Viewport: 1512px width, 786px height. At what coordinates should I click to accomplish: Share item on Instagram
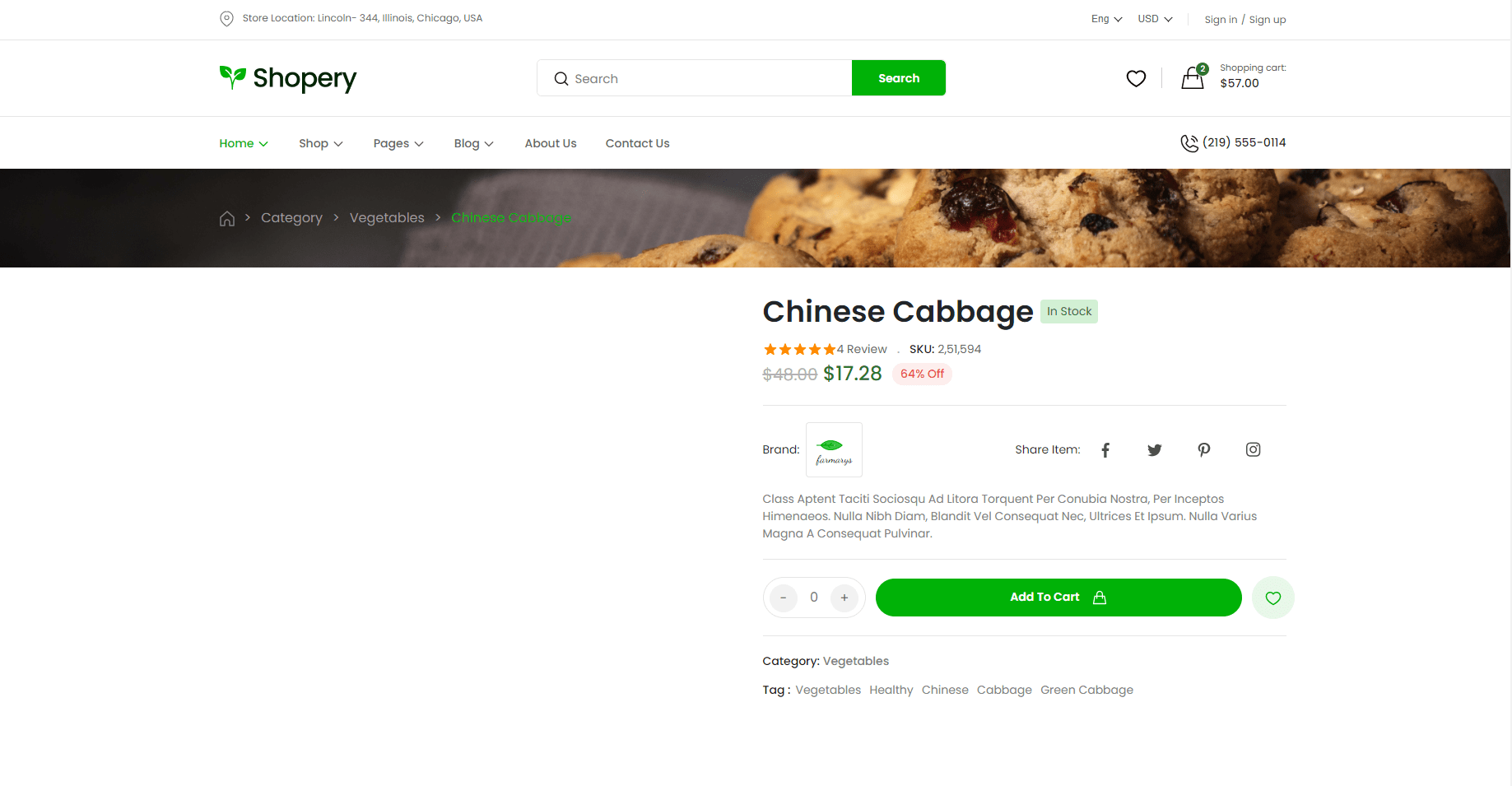pos(1253,449)
